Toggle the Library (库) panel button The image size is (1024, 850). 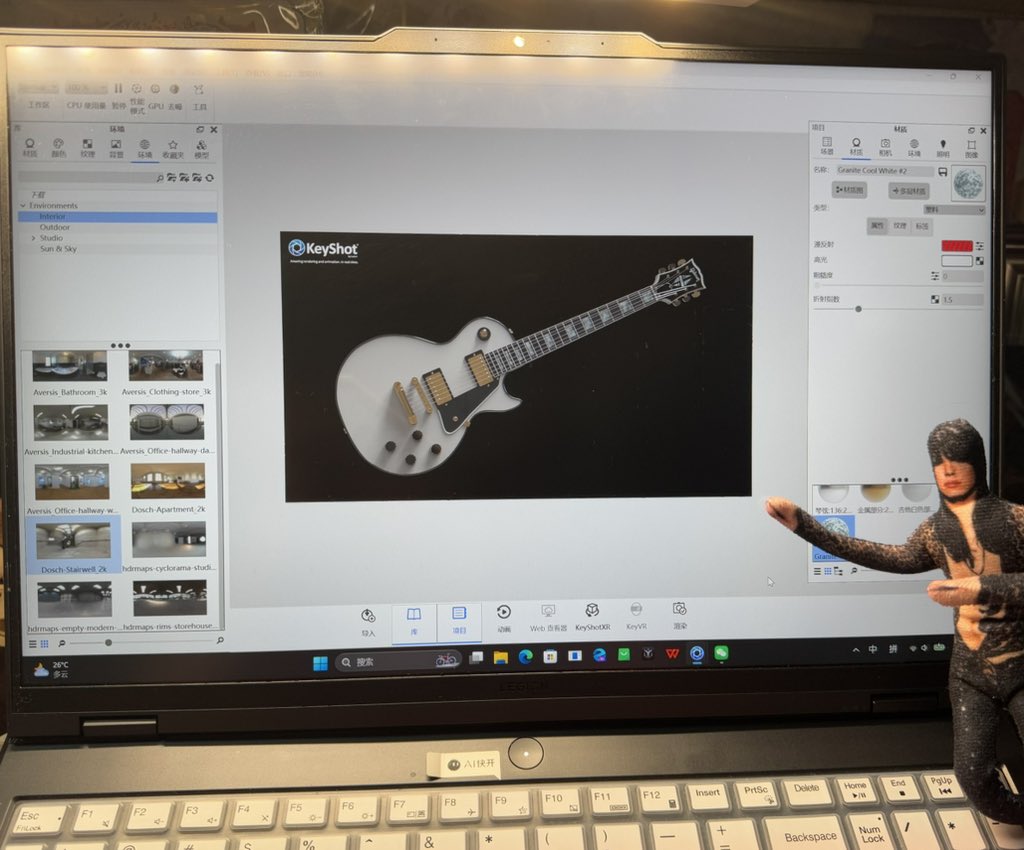[414, 622]
